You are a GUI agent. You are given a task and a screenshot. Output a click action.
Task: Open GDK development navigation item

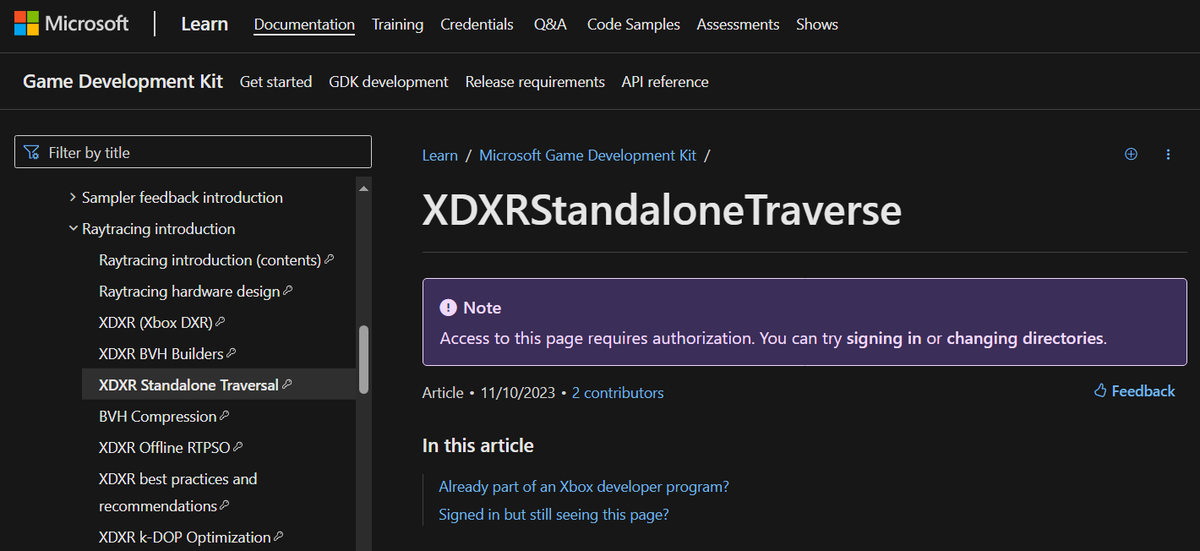388,82
